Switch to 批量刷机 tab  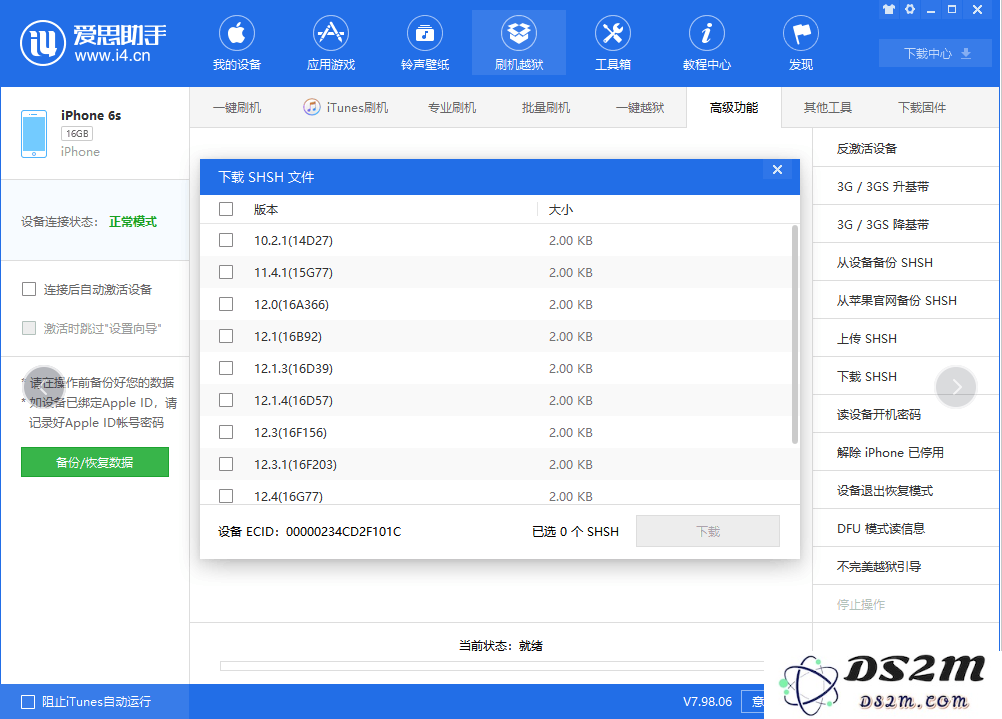[546, 107]
